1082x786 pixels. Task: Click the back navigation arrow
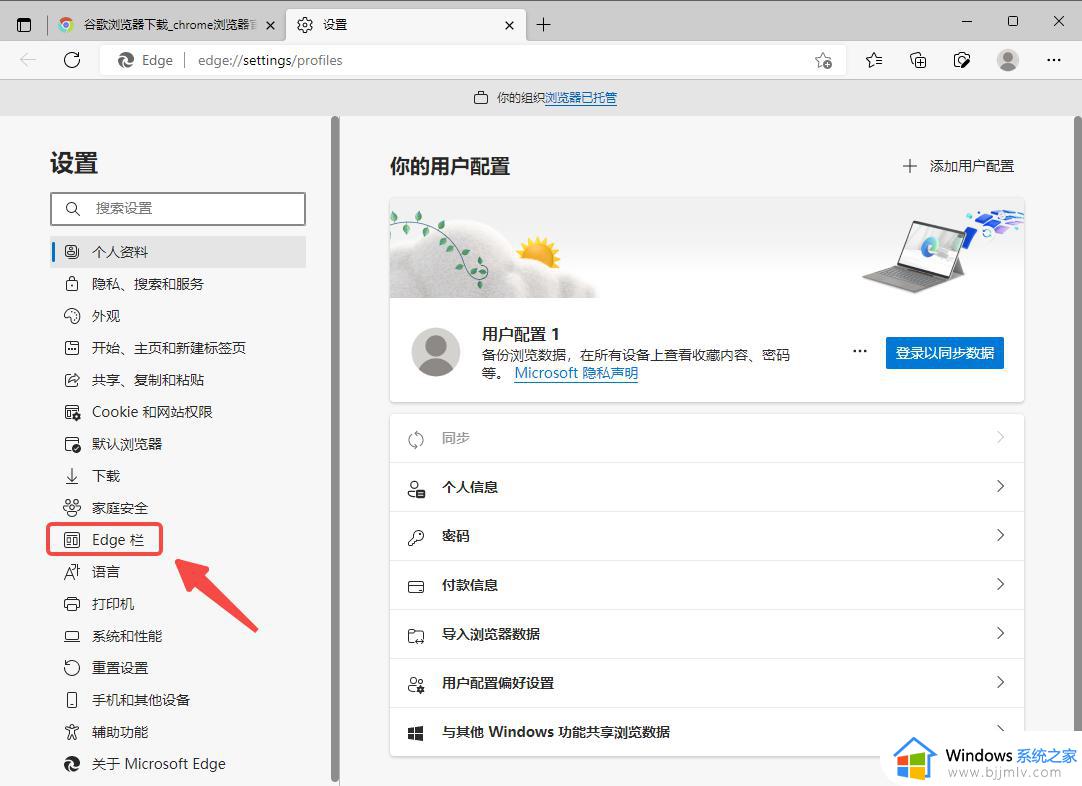pos(28,60)
